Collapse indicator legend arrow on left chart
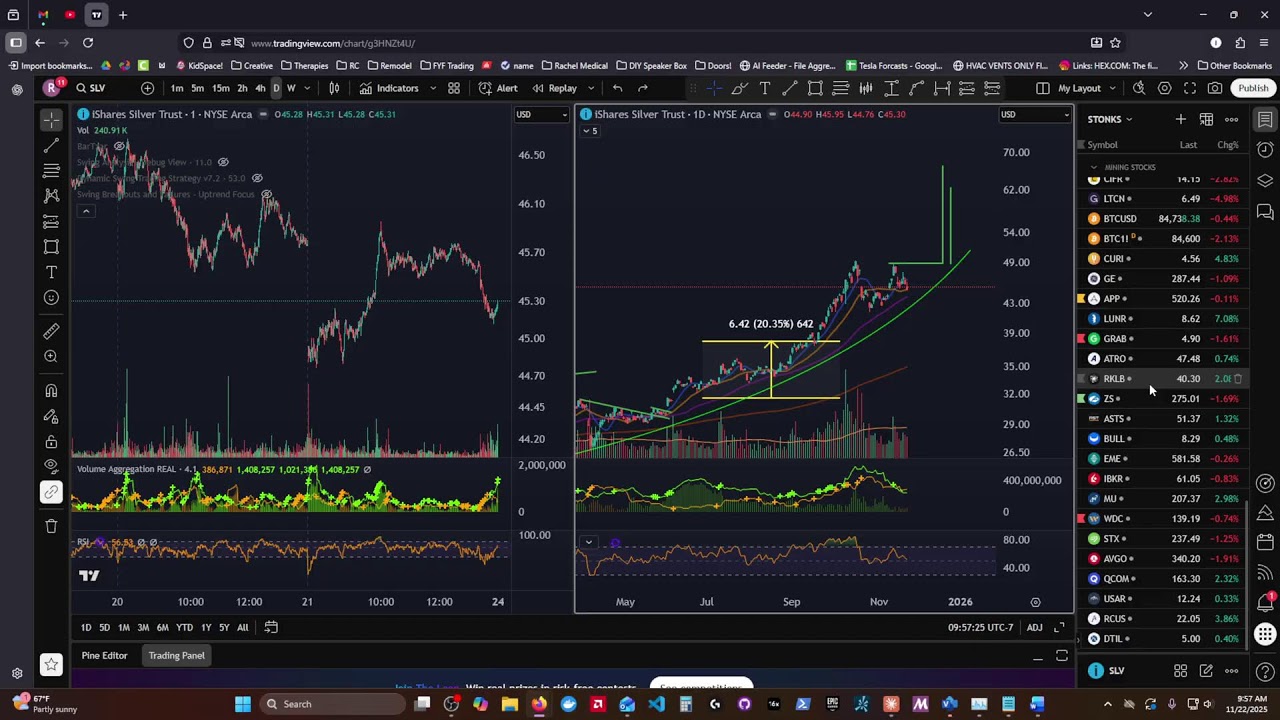The width and height of the screenshot is (1280, 720). pos(86,211)
